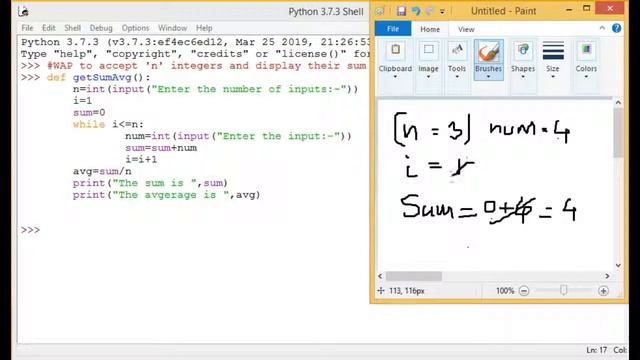This screenshot has width=640, height=360.
Task: Expand the Shapes dropdown arrow
Action: (523, 77)
